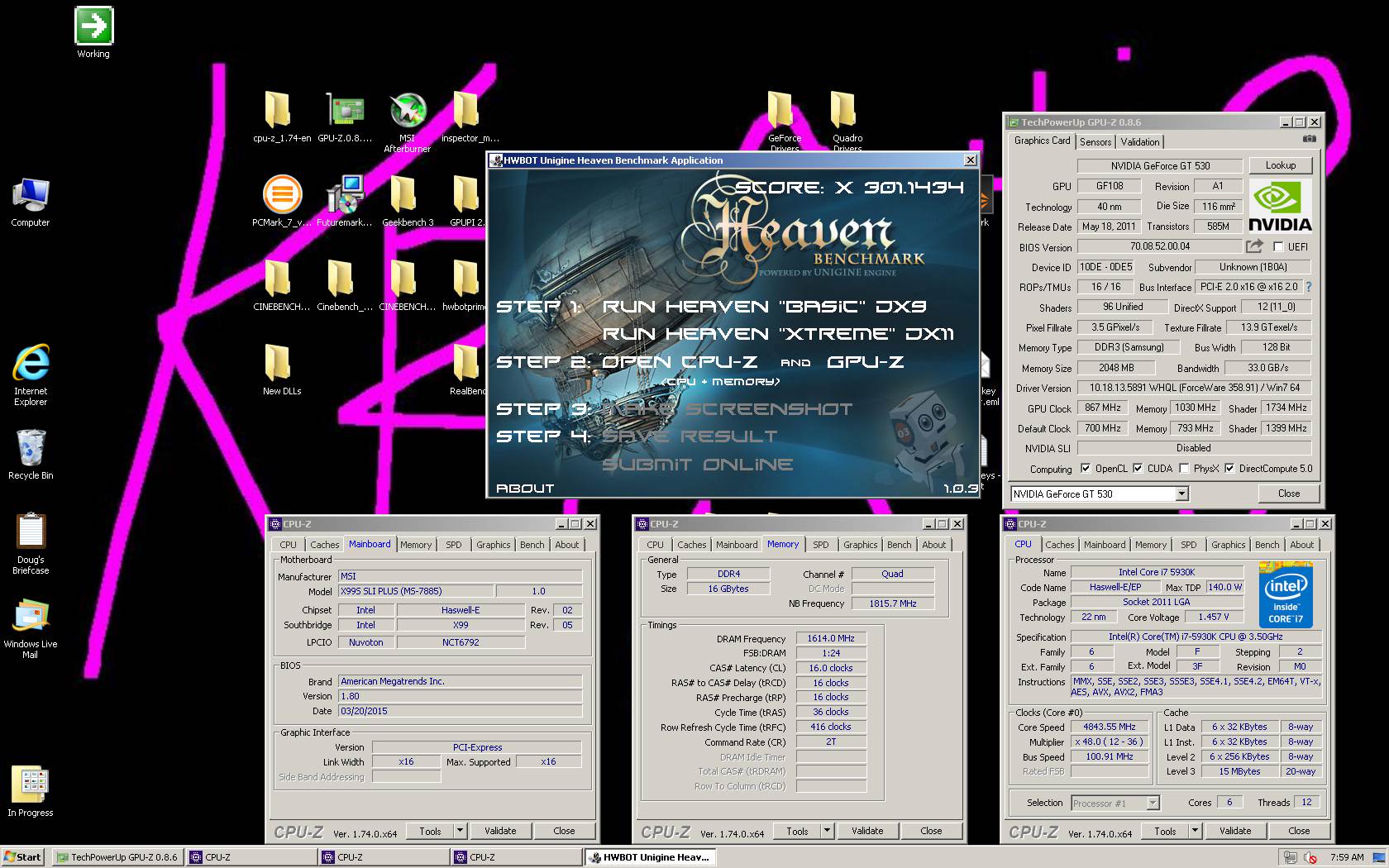Open the hwbotprime folder icon

(466, 279)
